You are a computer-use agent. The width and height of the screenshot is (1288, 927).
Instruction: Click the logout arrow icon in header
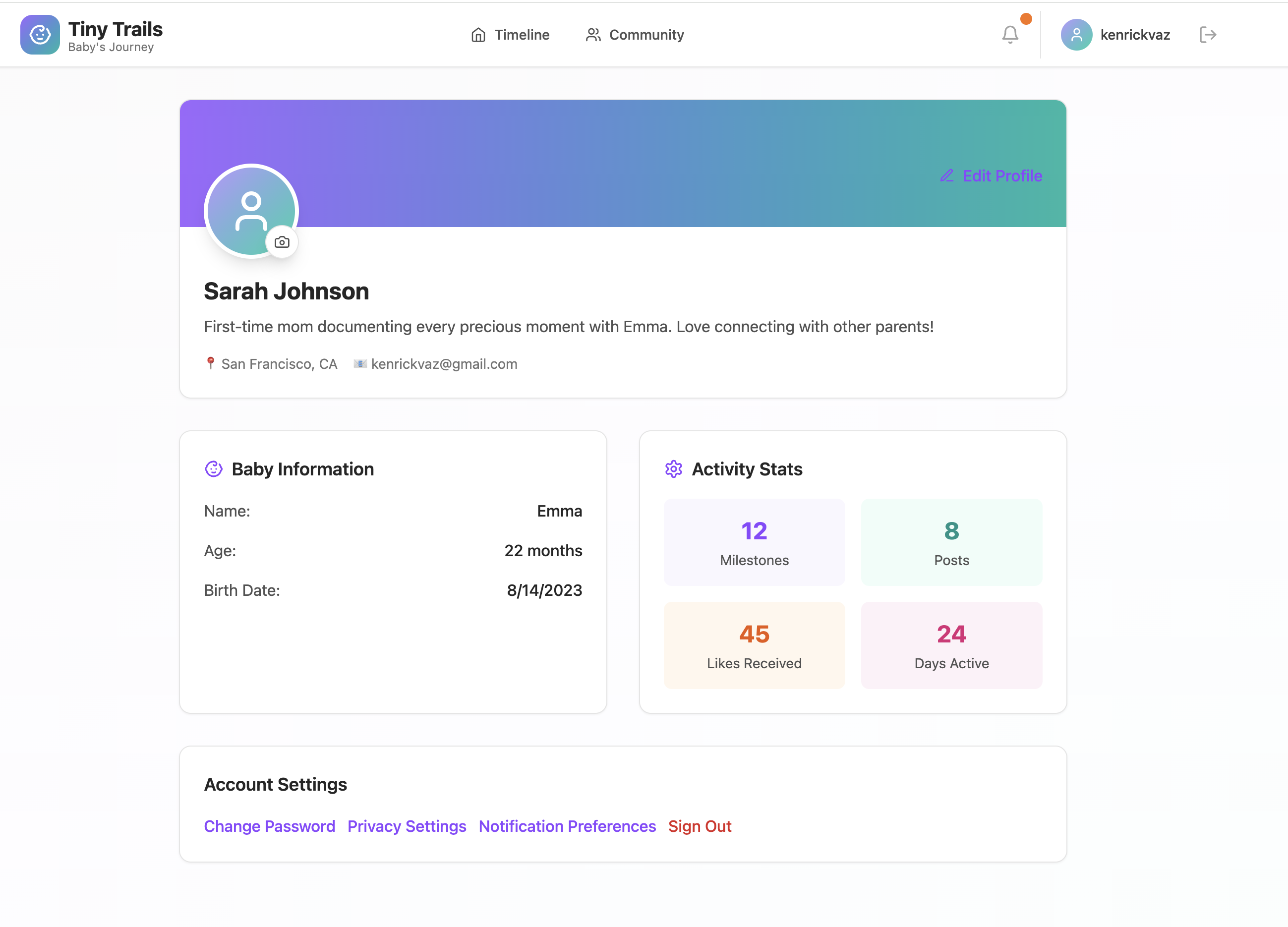pyautogui.click(x=1207, y=35)
